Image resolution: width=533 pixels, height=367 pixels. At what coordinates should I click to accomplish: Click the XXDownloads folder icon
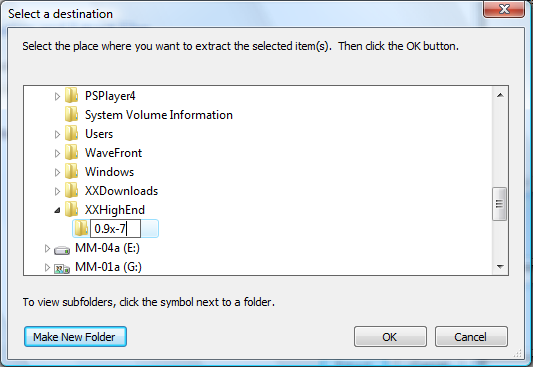tap(72, 191)
